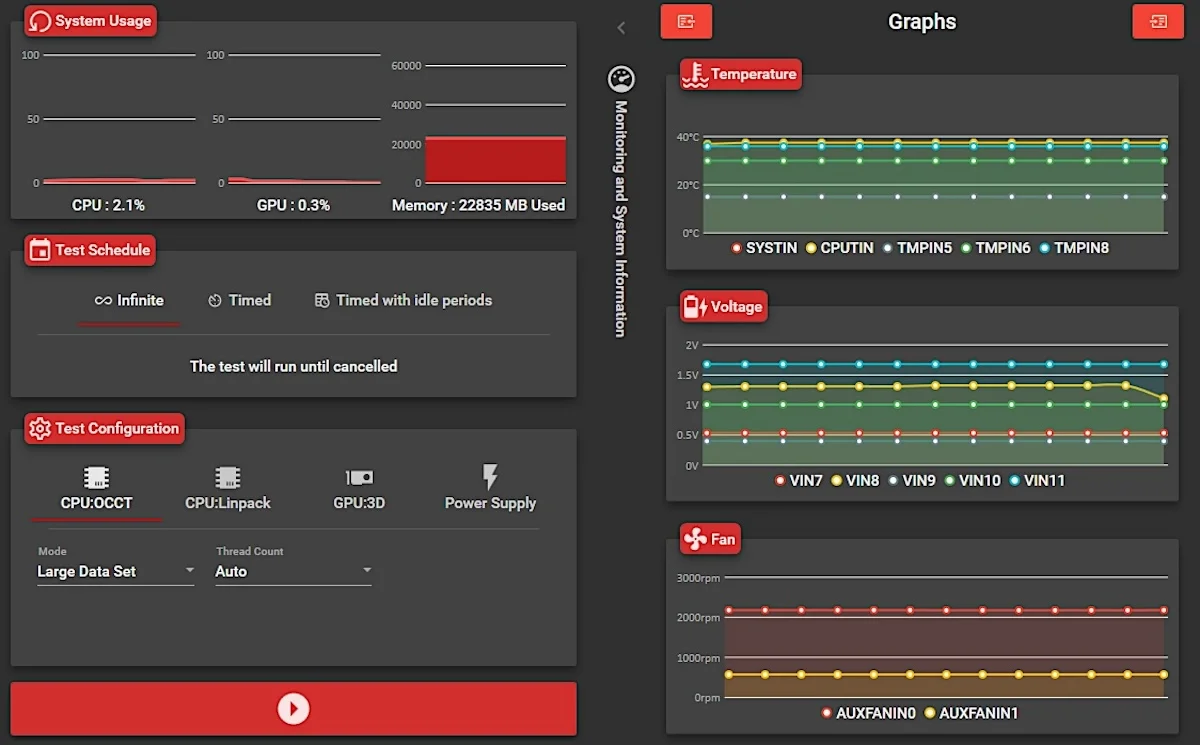Click the left red Graphs panel button
Image resolution: width=1200 pixels, height=745 pixels.
pos(686,21)
